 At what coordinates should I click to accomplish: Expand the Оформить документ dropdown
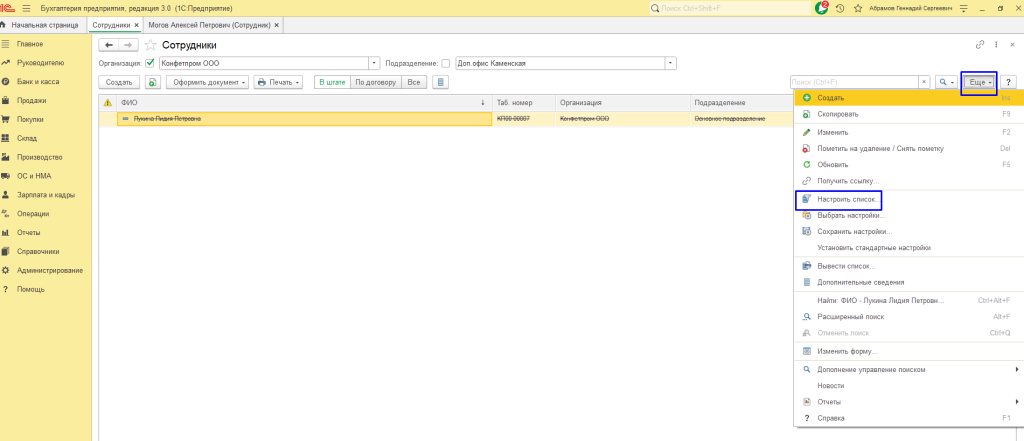point(206,82)
